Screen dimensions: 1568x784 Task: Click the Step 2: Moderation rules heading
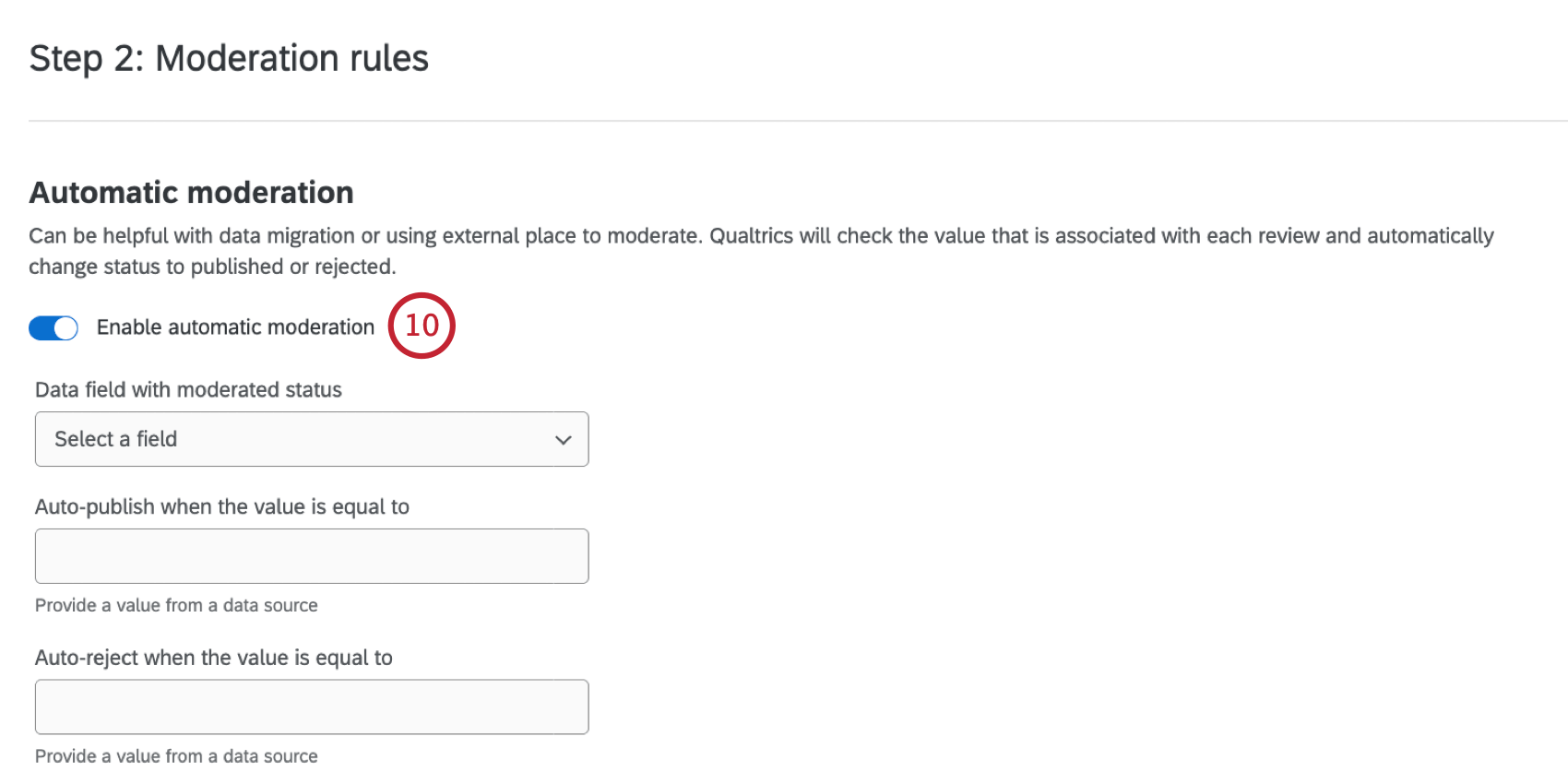(229, 58)
